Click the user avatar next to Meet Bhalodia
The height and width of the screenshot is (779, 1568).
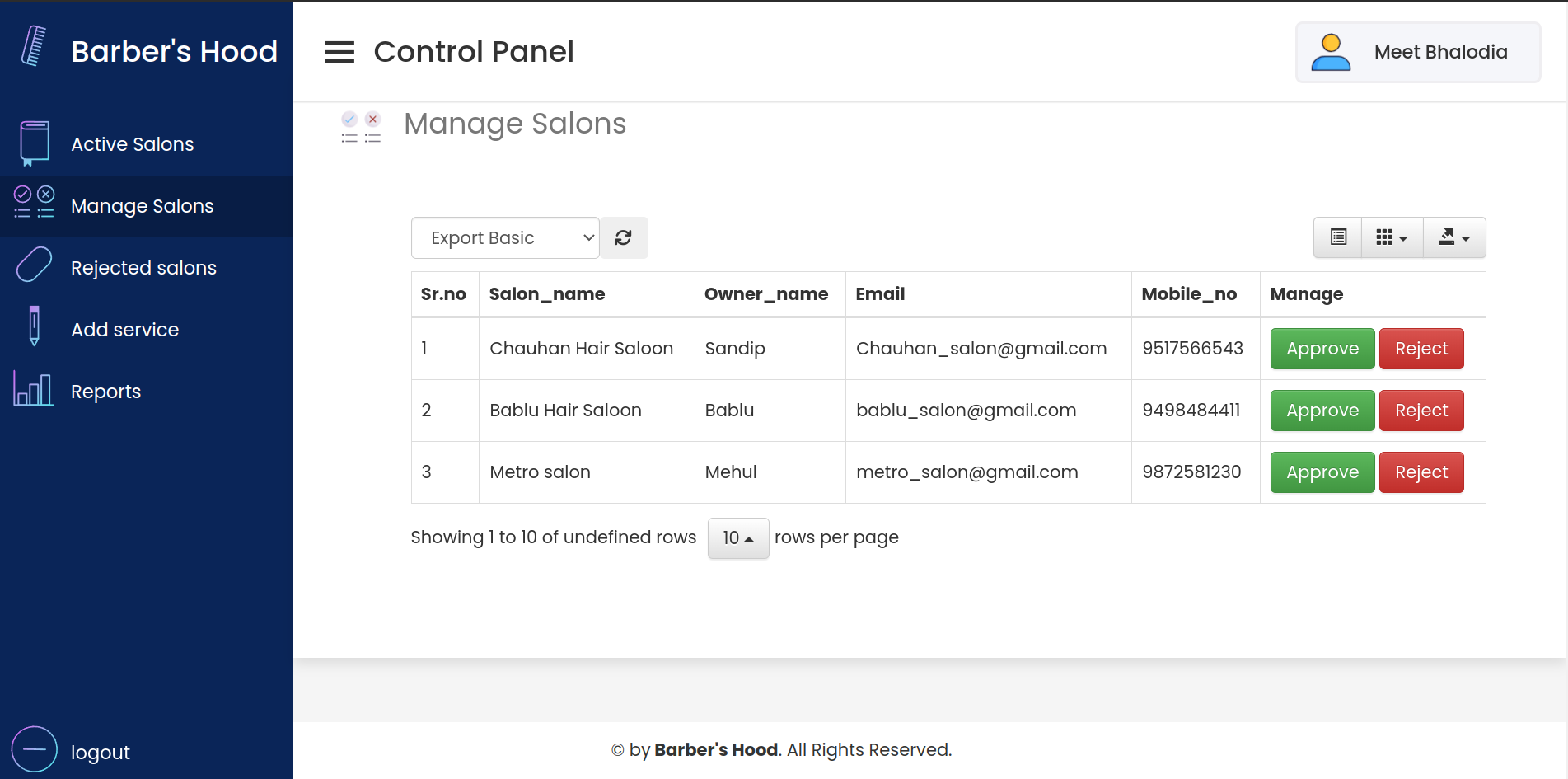[1331, 51]
